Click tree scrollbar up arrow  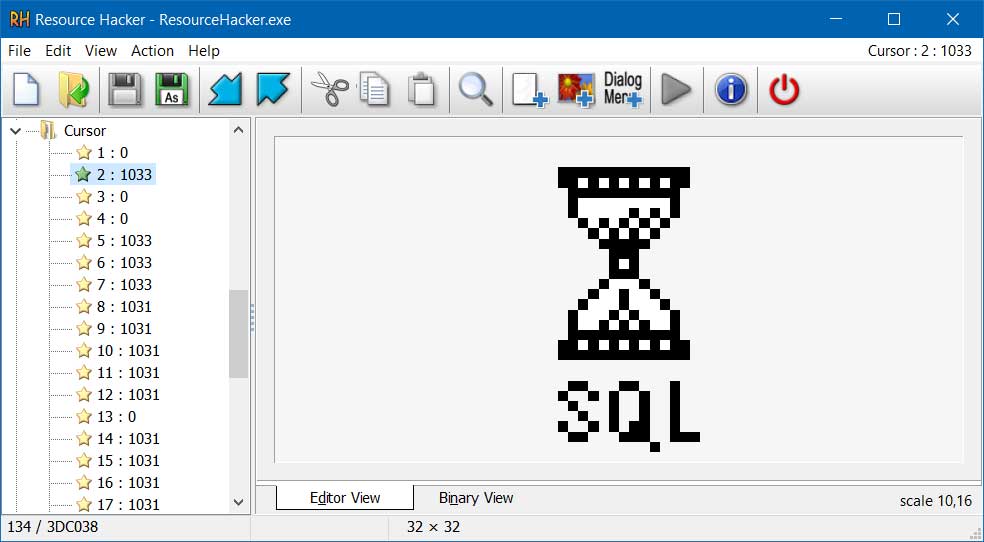pos(238,130)
